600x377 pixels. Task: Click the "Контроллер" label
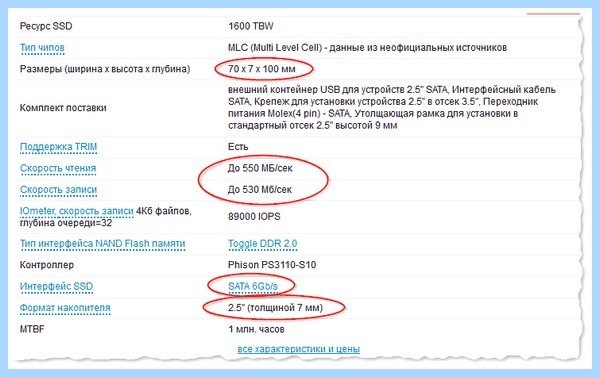[47, 265]
